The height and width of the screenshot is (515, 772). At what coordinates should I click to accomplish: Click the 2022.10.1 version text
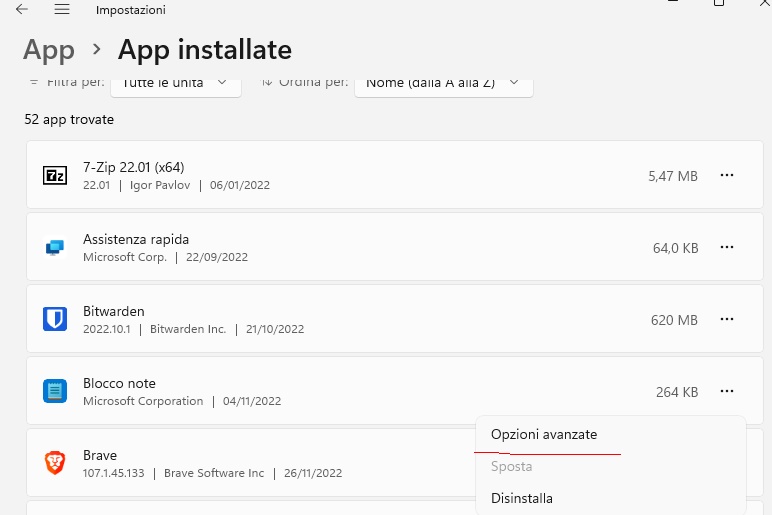tap(107, 329)
